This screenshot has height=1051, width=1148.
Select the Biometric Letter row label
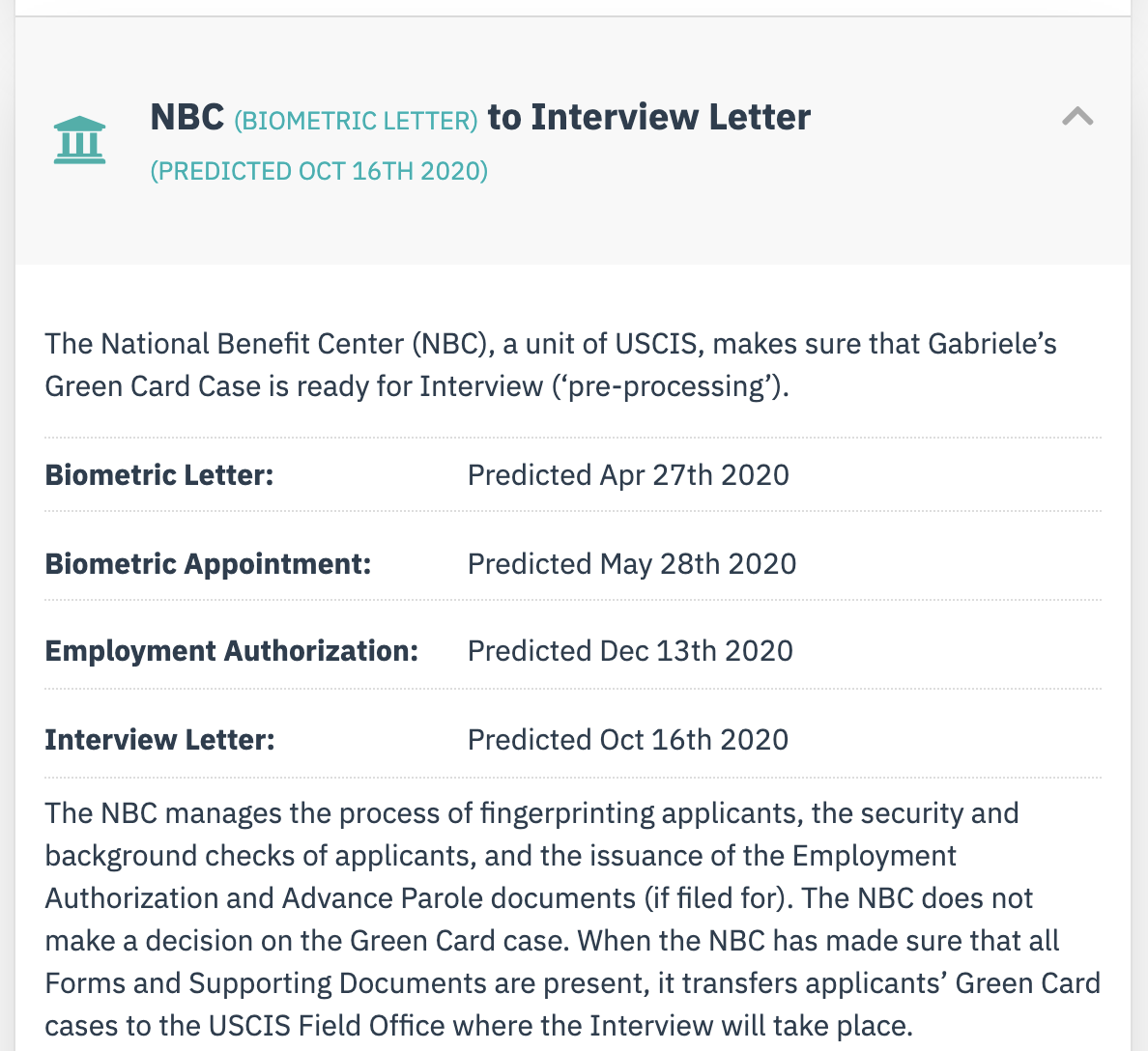158,475
